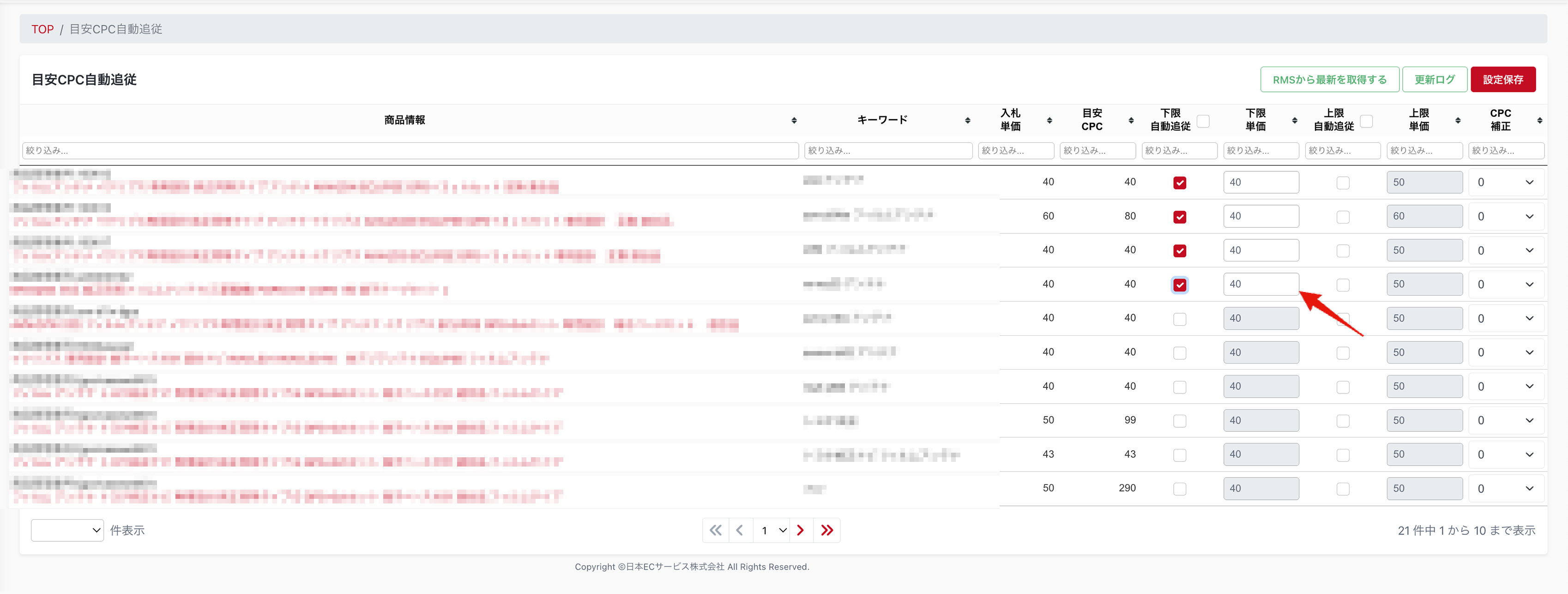This screenshot has height=594, width=1568.
Task: Sort by 目安CPC column sort icon
Action: pyautogui.click(x=1131, y=121)
